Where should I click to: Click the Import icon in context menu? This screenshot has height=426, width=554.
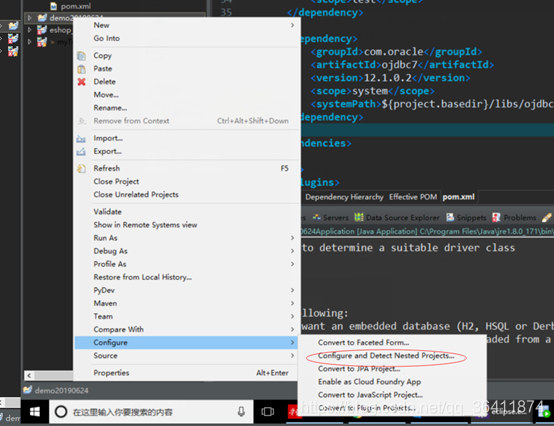pos(81,138)
